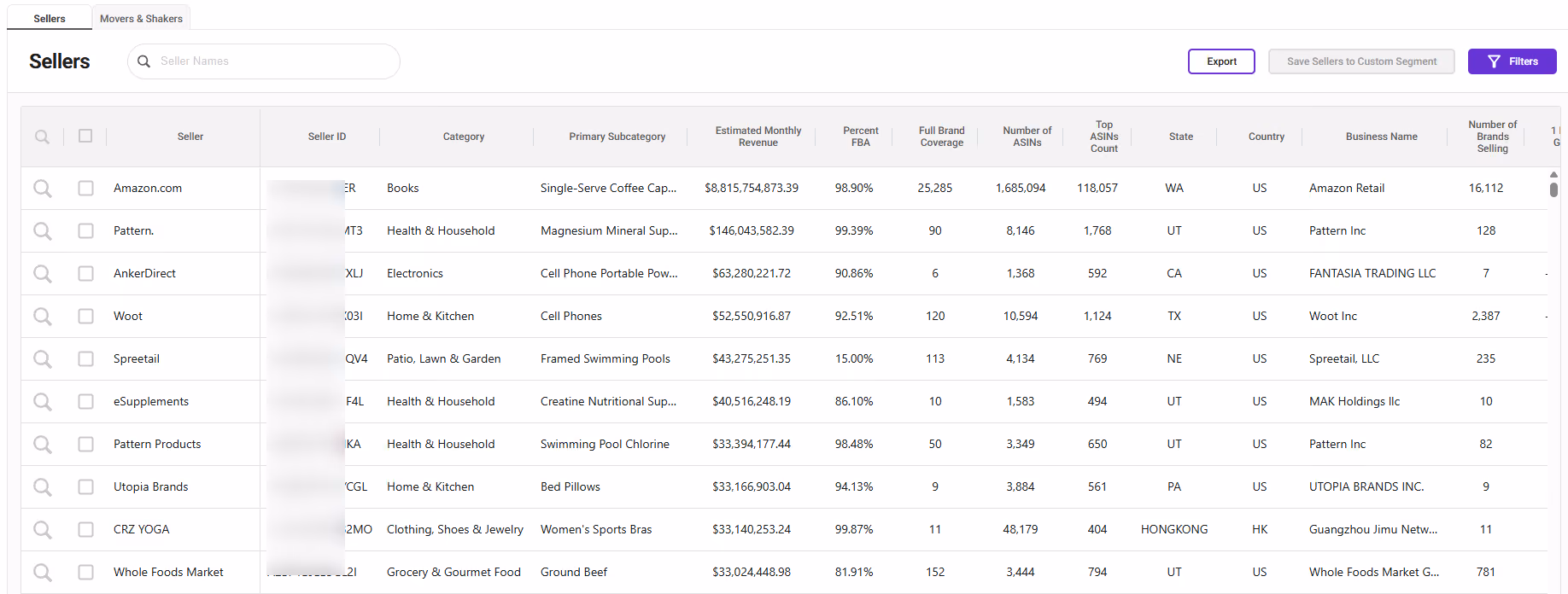Check the Woot row checkbox
The width and height of the screenshot is (1568, 594).
tap(85, 316)
